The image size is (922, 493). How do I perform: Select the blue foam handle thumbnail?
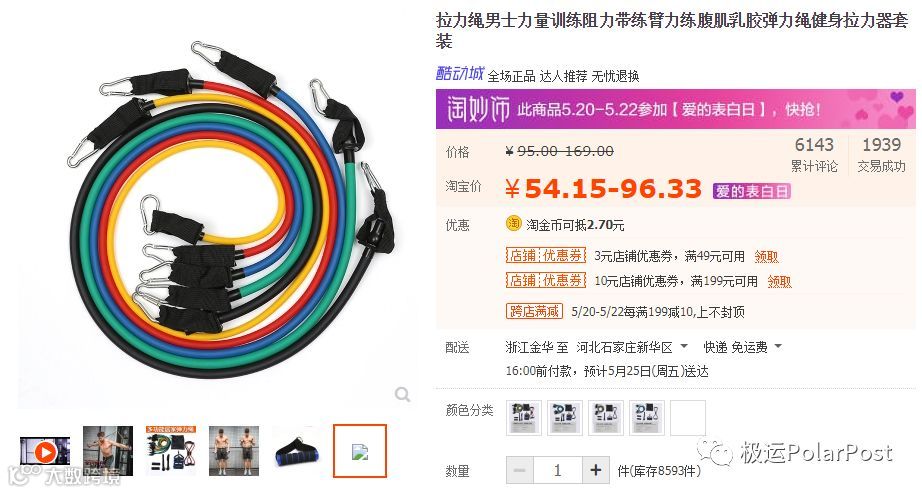(x=297, y=452)
